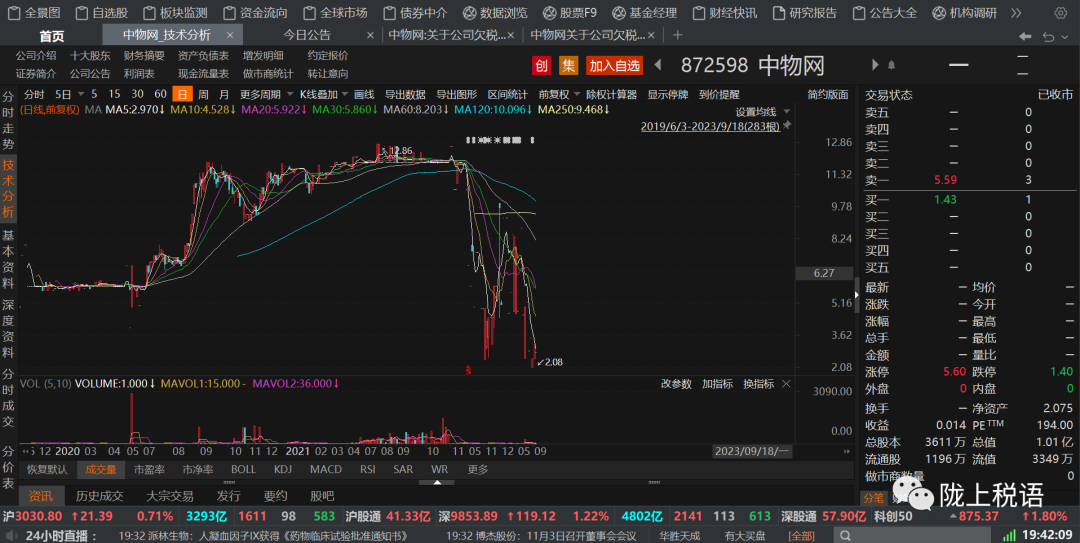
Task: Click 加入自选 to add to watchlist
Action: (614, 65)
